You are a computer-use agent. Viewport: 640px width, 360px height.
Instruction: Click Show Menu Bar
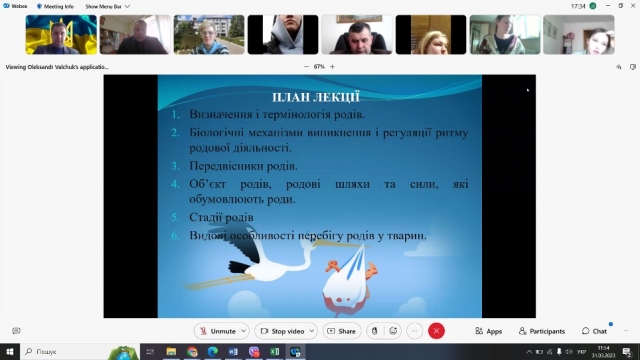pyautogui.click(x=103, y=6)
